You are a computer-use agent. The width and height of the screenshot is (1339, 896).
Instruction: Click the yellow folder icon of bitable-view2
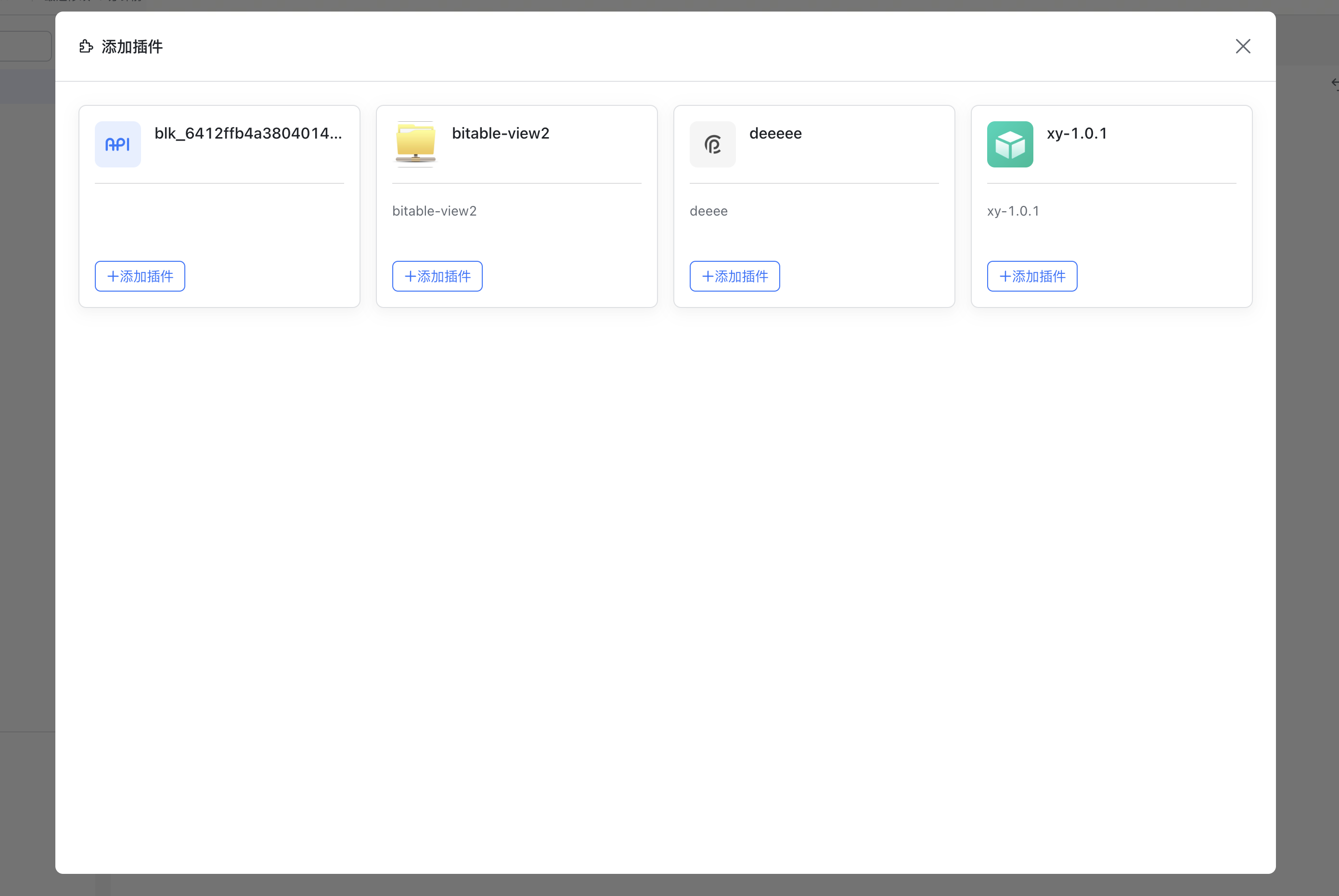pyautogui.click(x=415, y=144)
